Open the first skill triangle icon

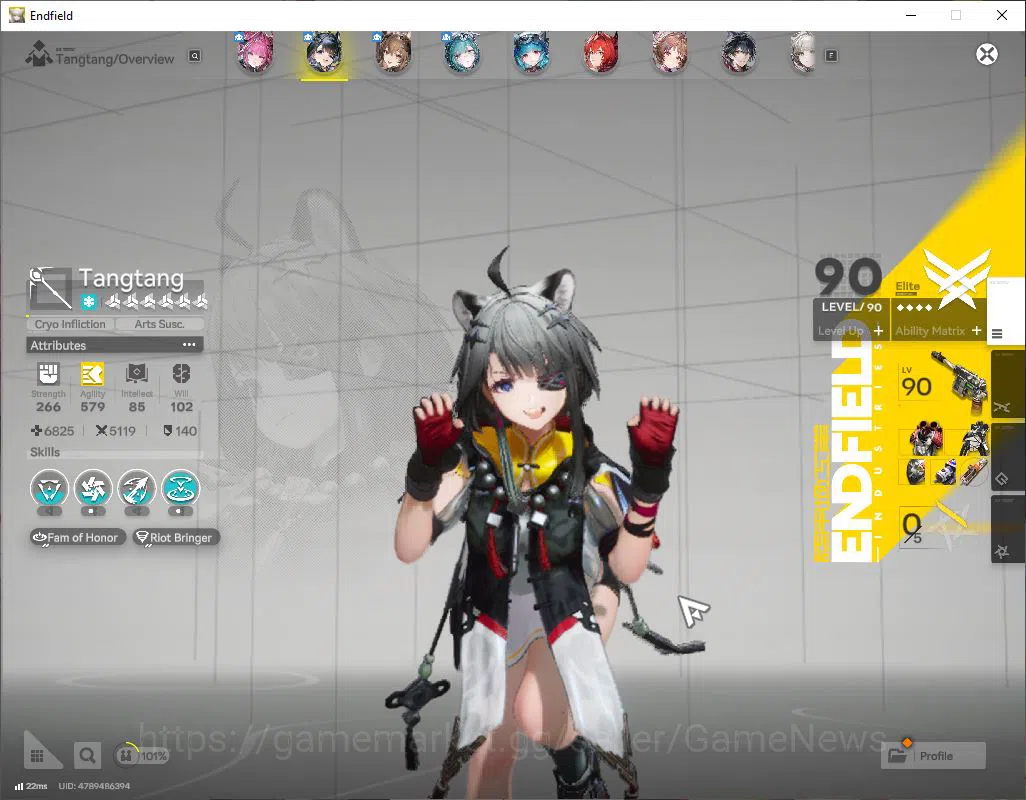coord(49,489)
